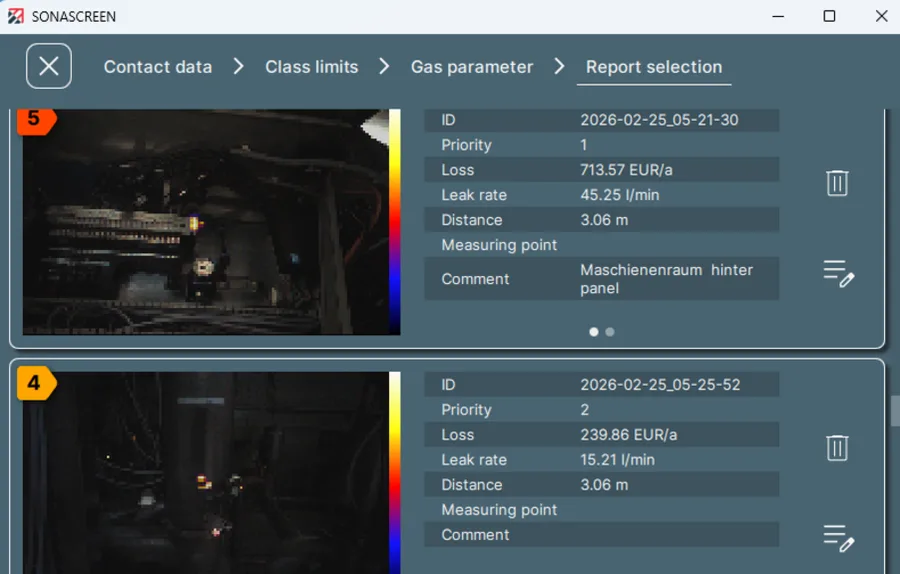Click the color scale bar beside the leak 4 image
Viewport: 900px width, 574px height.
pyautogui.click(x=394, y=473)
